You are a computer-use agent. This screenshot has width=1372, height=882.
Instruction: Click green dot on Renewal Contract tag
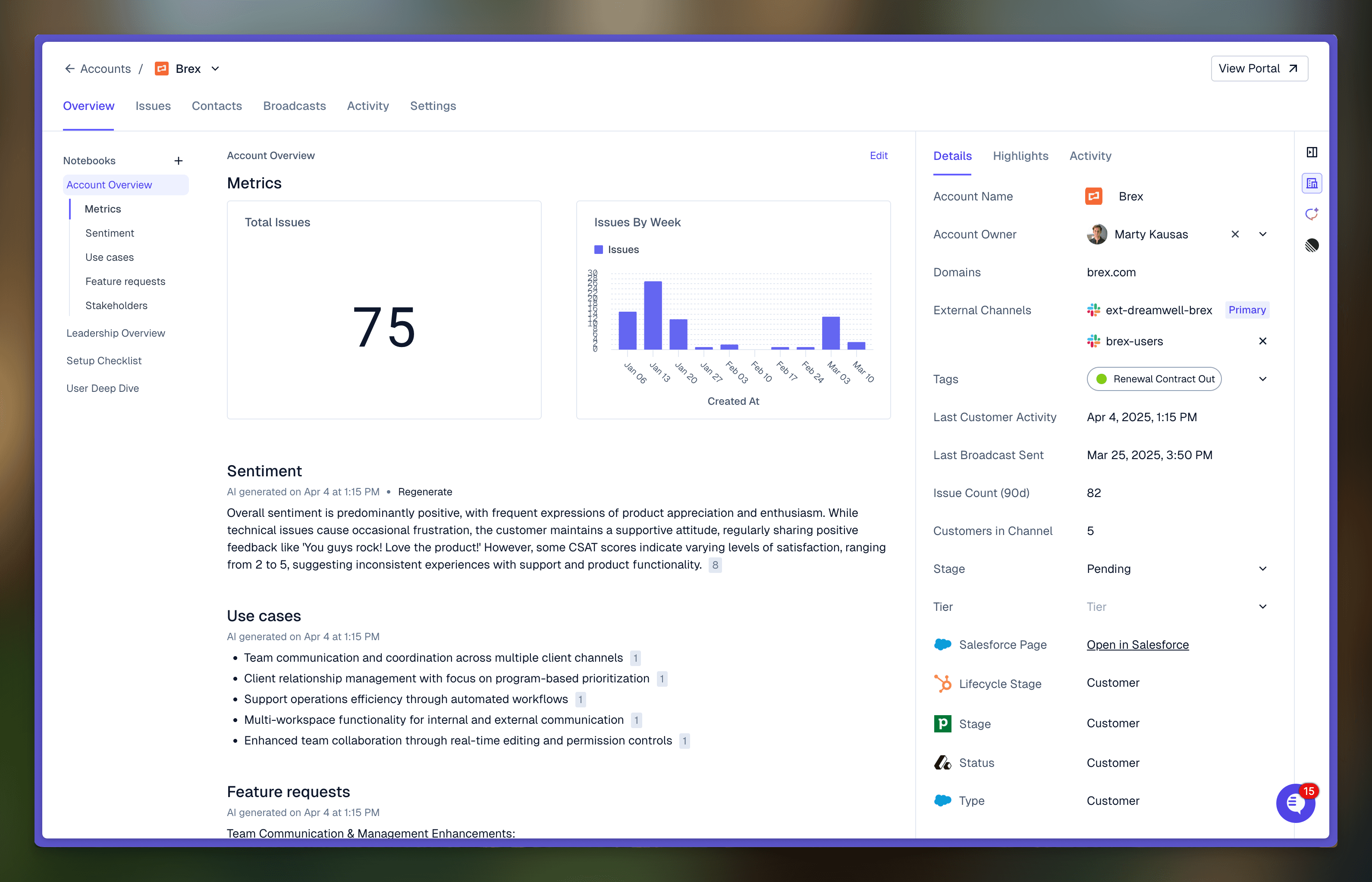1101,379
